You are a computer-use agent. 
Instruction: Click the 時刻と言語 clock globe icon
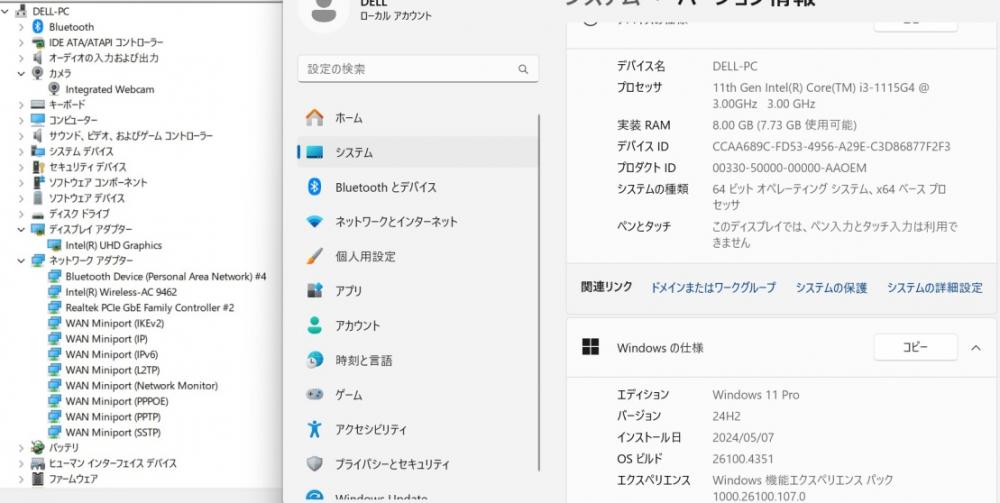(x=314, y=360)
